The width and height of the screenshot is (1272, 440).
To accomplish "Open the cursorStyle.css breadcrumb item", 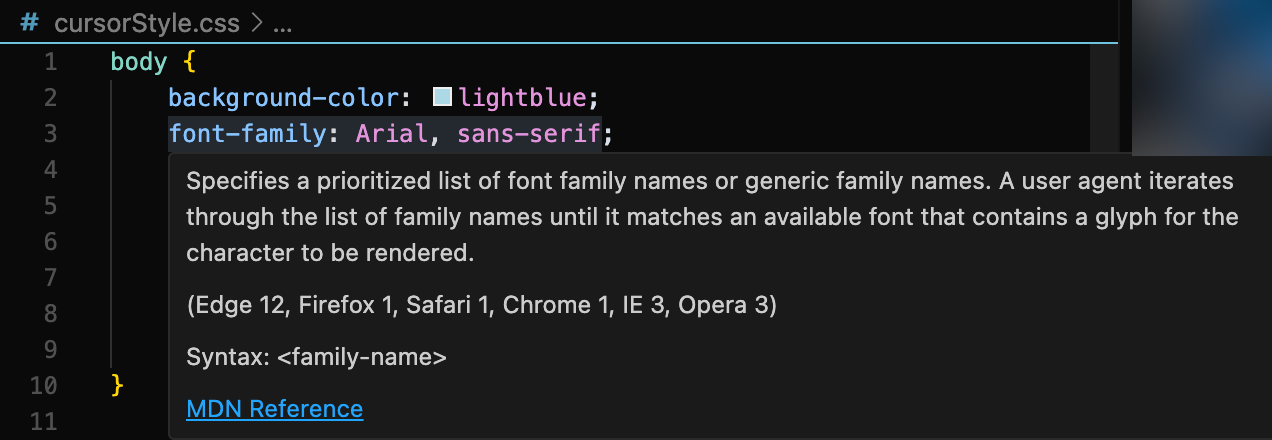I will click(145, 23).
